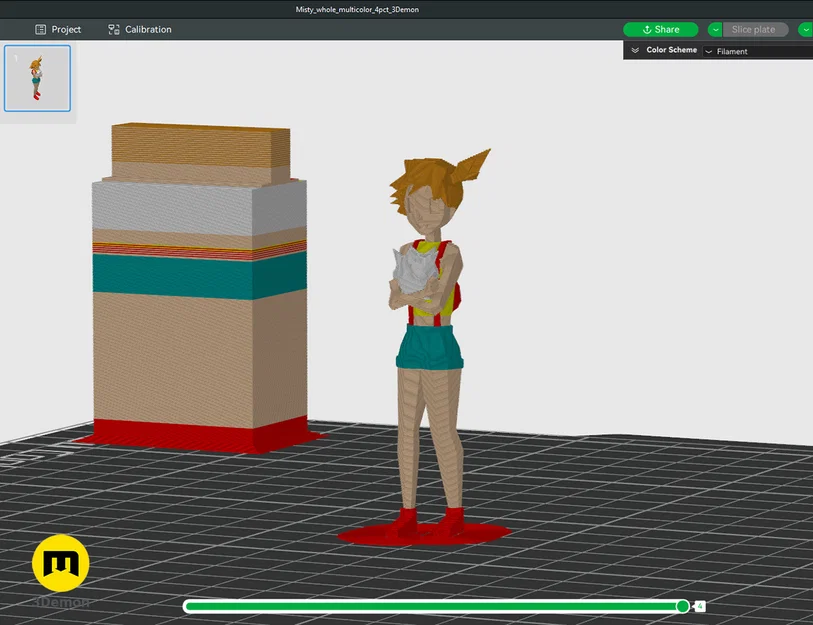This screenshot has height=625, width=813.
Task: Click the green chevron icon next to Slice plate
Action: click(714, 29)
